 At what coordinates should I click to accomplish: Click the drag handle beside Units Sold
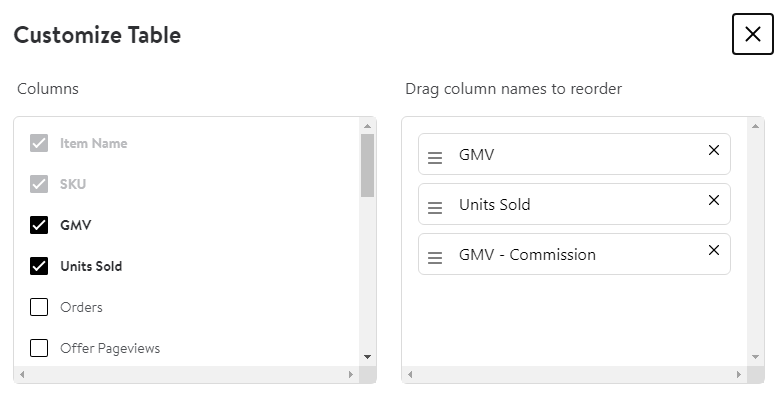coord(435,208)
